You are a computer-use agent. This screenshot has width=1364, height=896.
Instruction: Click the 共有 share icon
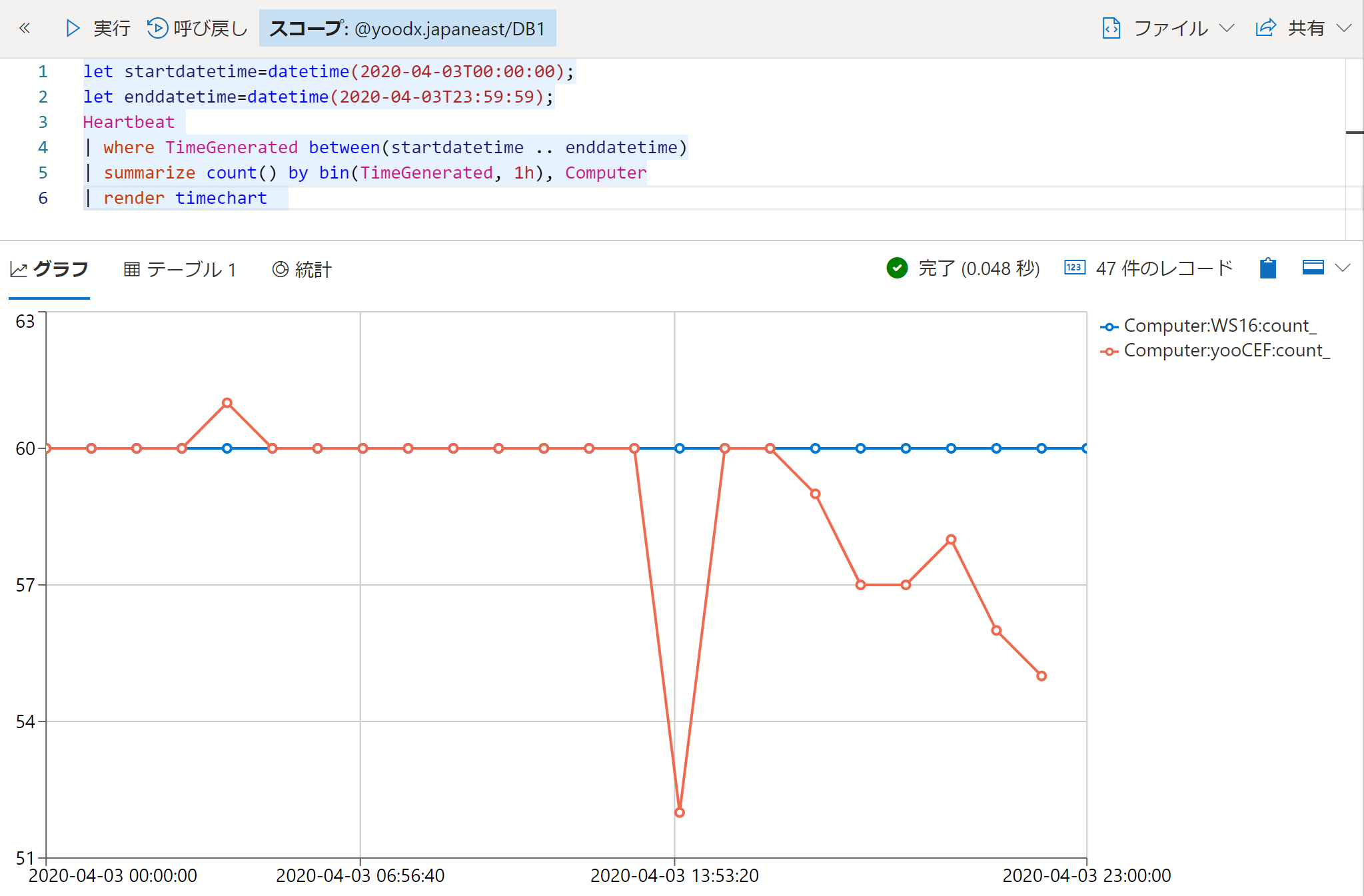coord(1265,28)
